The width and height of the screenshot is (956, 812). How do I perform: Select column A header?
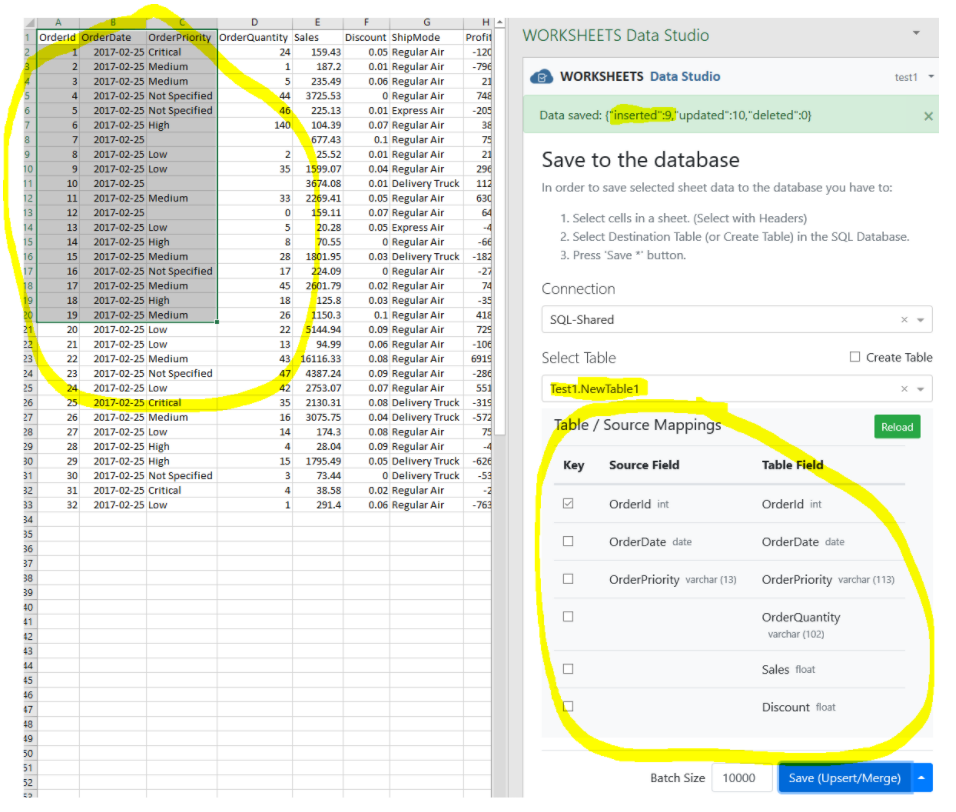coord(58,23)
